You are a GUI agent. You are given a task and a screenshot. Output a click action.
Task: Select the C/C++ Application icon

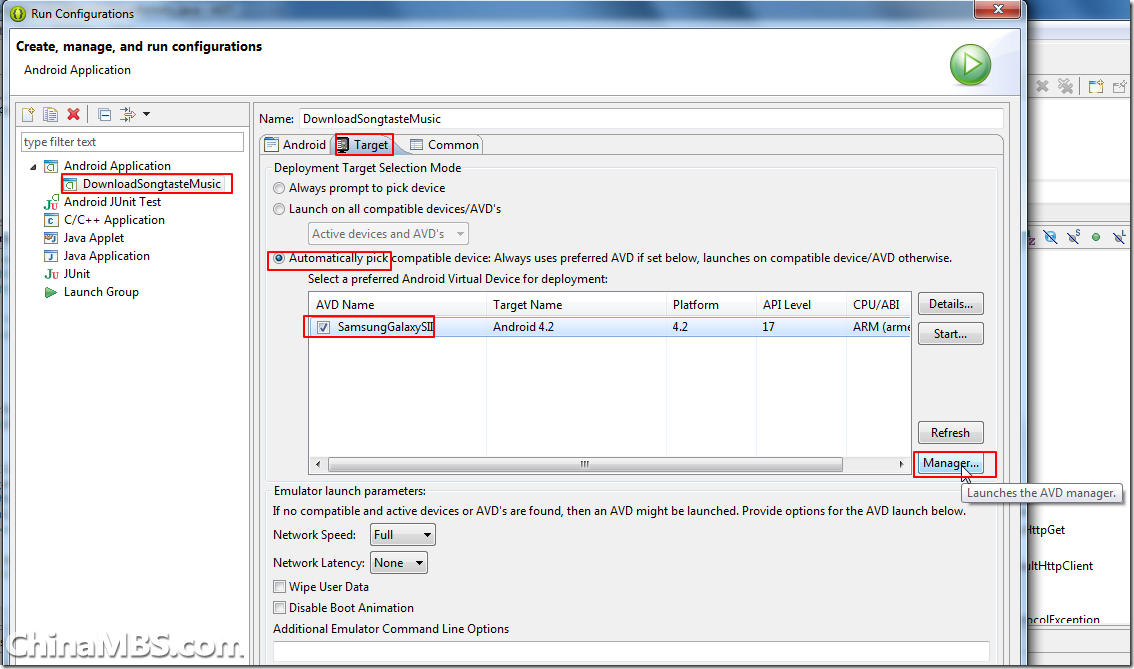click(51, 221)
